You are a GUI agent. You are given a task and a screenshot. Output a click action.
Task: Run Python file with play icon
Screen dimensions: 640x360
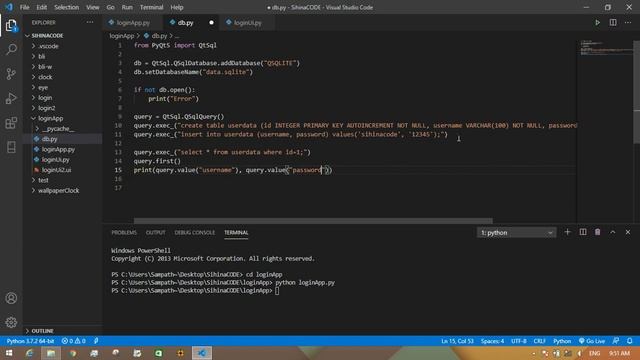597,22
